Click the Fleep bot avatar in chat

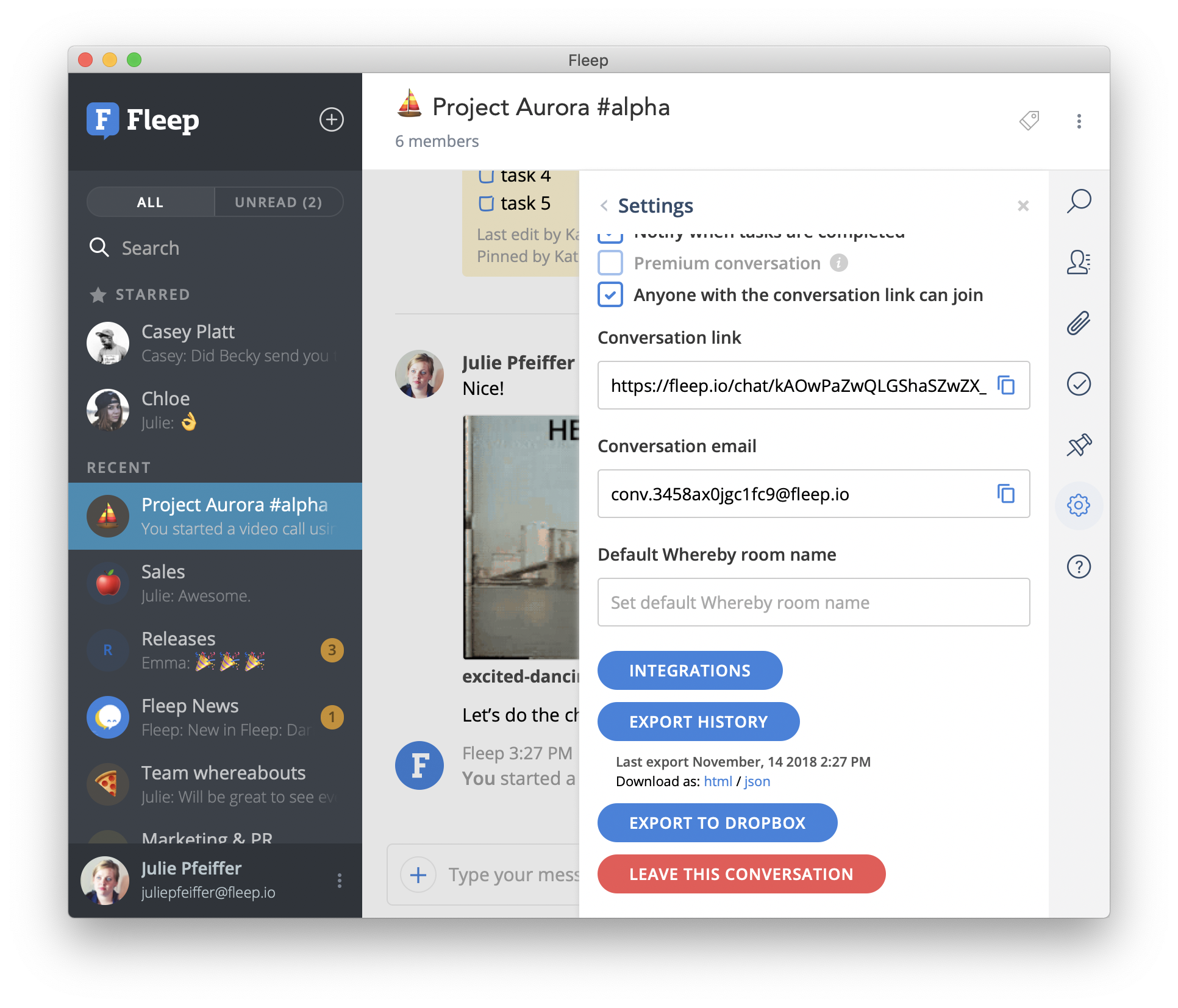pyautogui.click(x=419, y=765)
